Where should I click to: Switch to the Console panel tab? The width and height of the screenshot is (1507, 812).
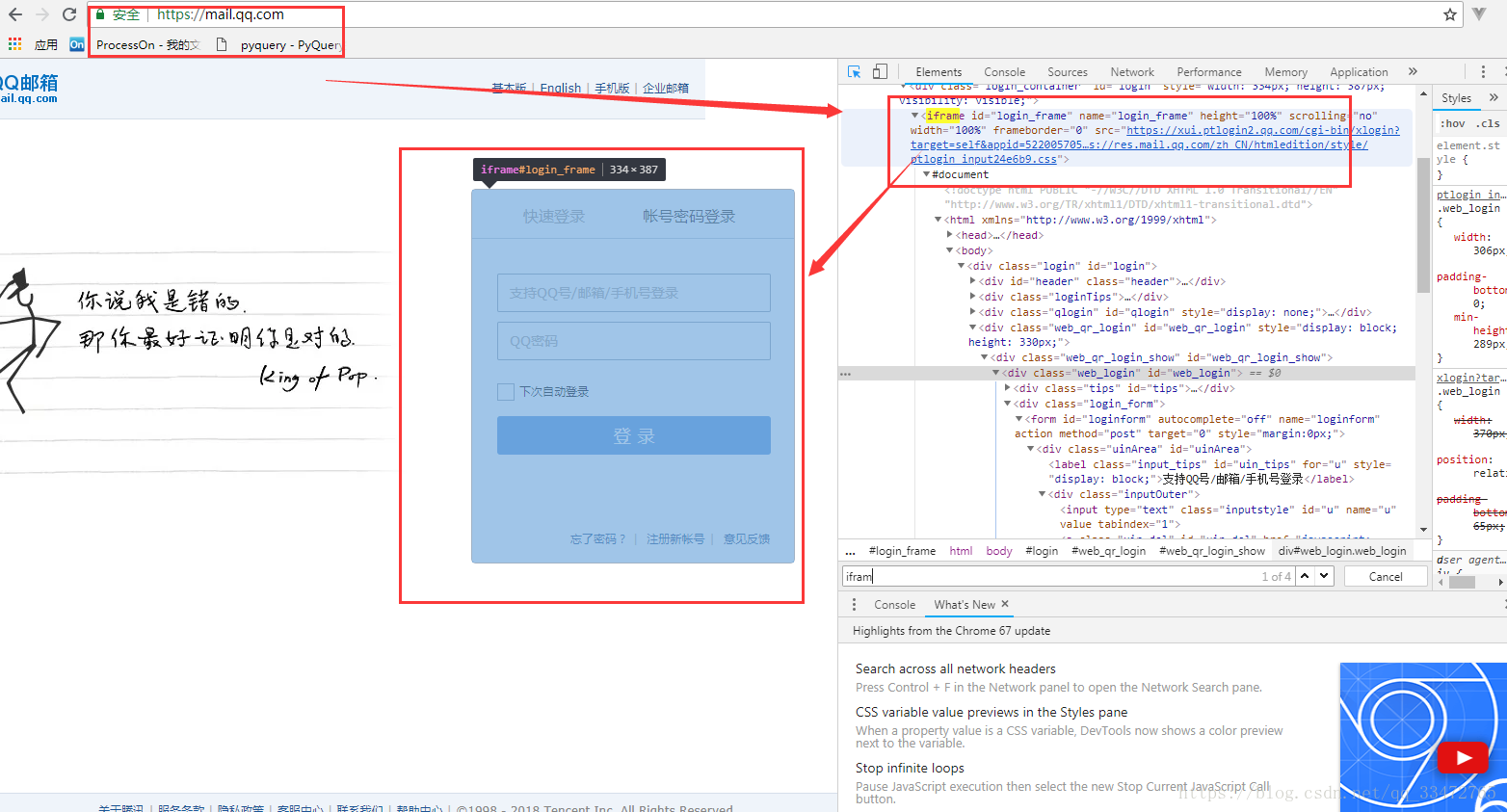[x=1004, y=72]
